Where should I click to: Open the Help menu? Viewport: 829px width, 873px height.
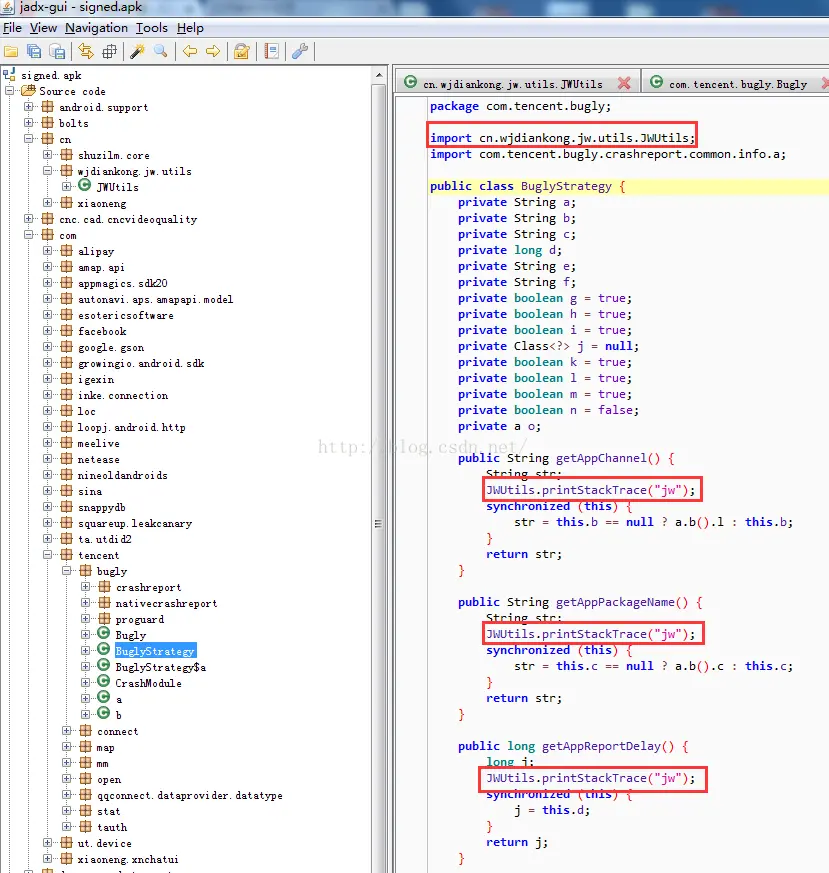(190, 28)
